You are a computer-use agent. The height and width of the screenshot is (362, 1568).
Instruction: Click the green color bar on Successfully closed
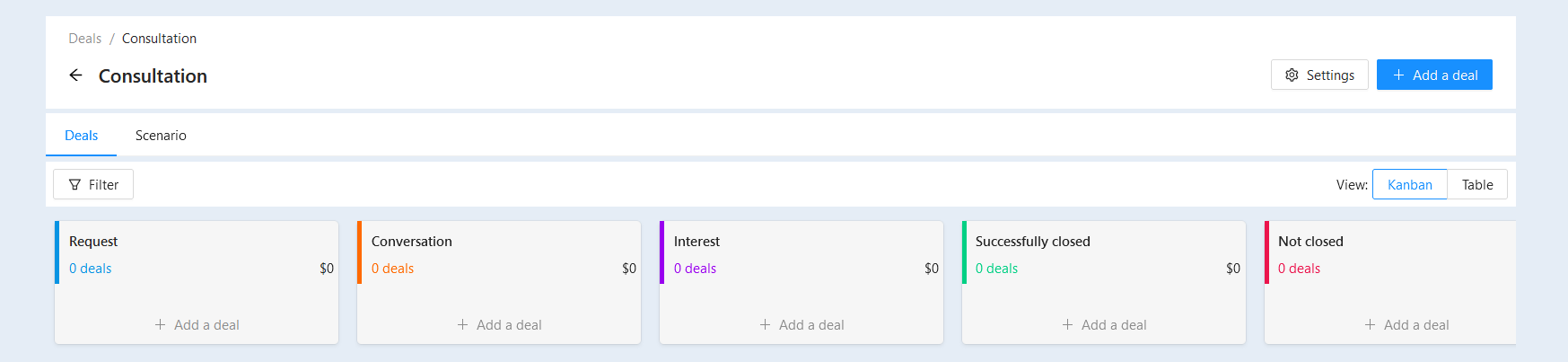click(964, 252)
